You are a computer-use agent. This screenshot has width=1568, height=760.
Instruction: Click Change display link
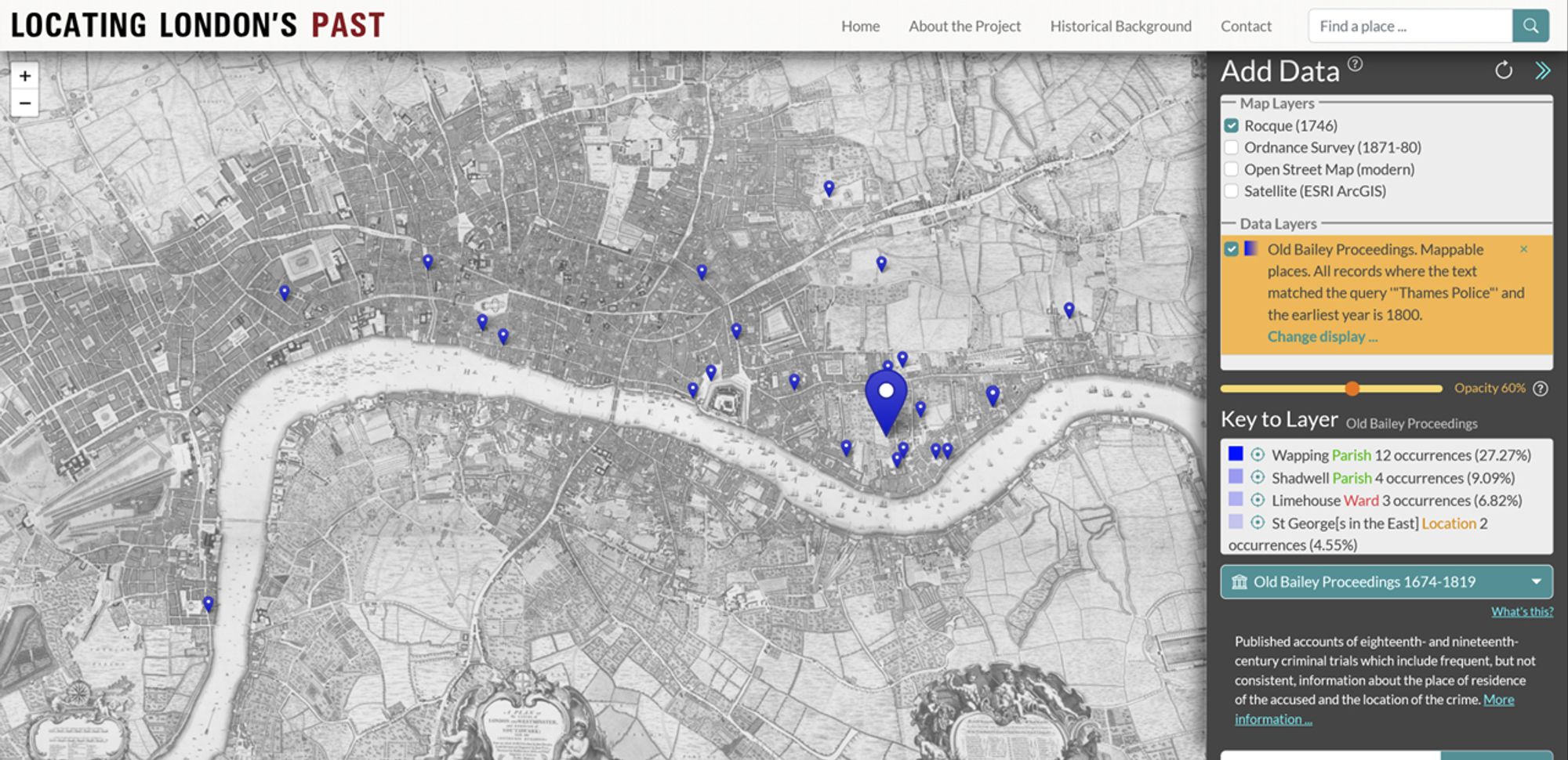[x=1322, y=336]
